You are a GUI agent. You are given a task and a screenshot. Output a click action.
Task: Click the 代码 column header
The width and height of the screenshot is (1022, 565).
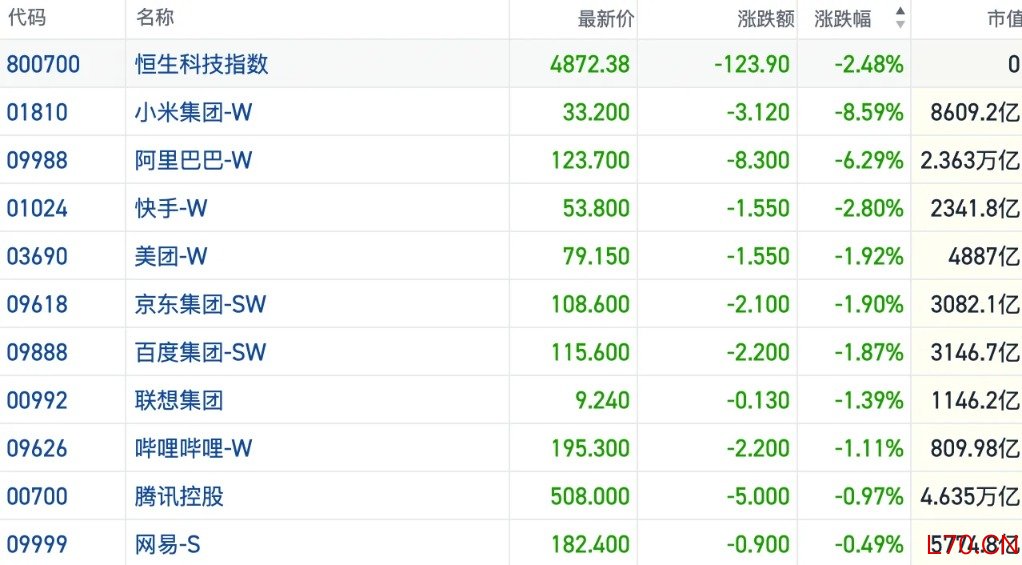click(27, 17)
